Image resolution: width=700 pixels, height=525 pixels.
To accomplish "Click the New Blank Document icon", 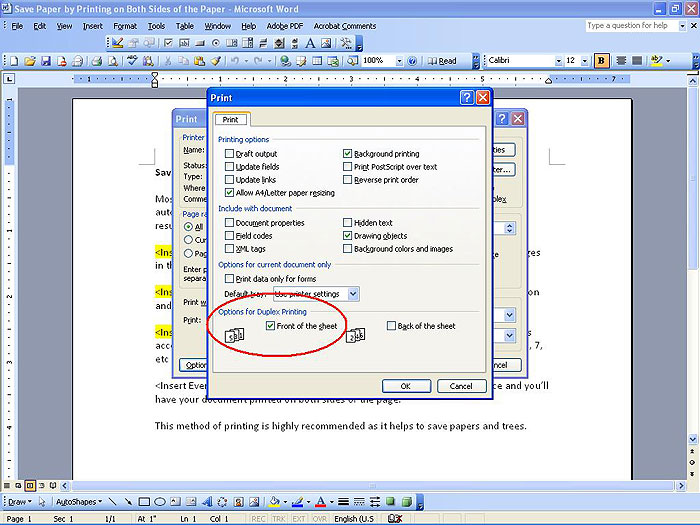I will [14, 61].
